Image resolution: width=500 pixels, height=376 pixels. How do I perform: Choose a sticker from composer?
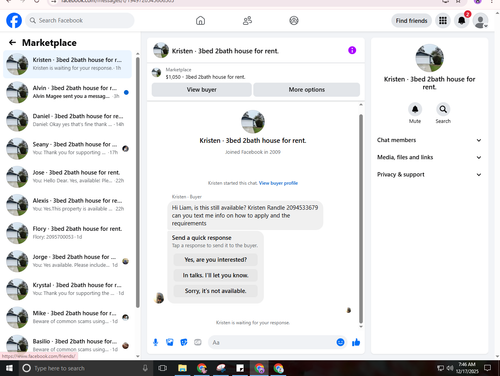(184, 342)
